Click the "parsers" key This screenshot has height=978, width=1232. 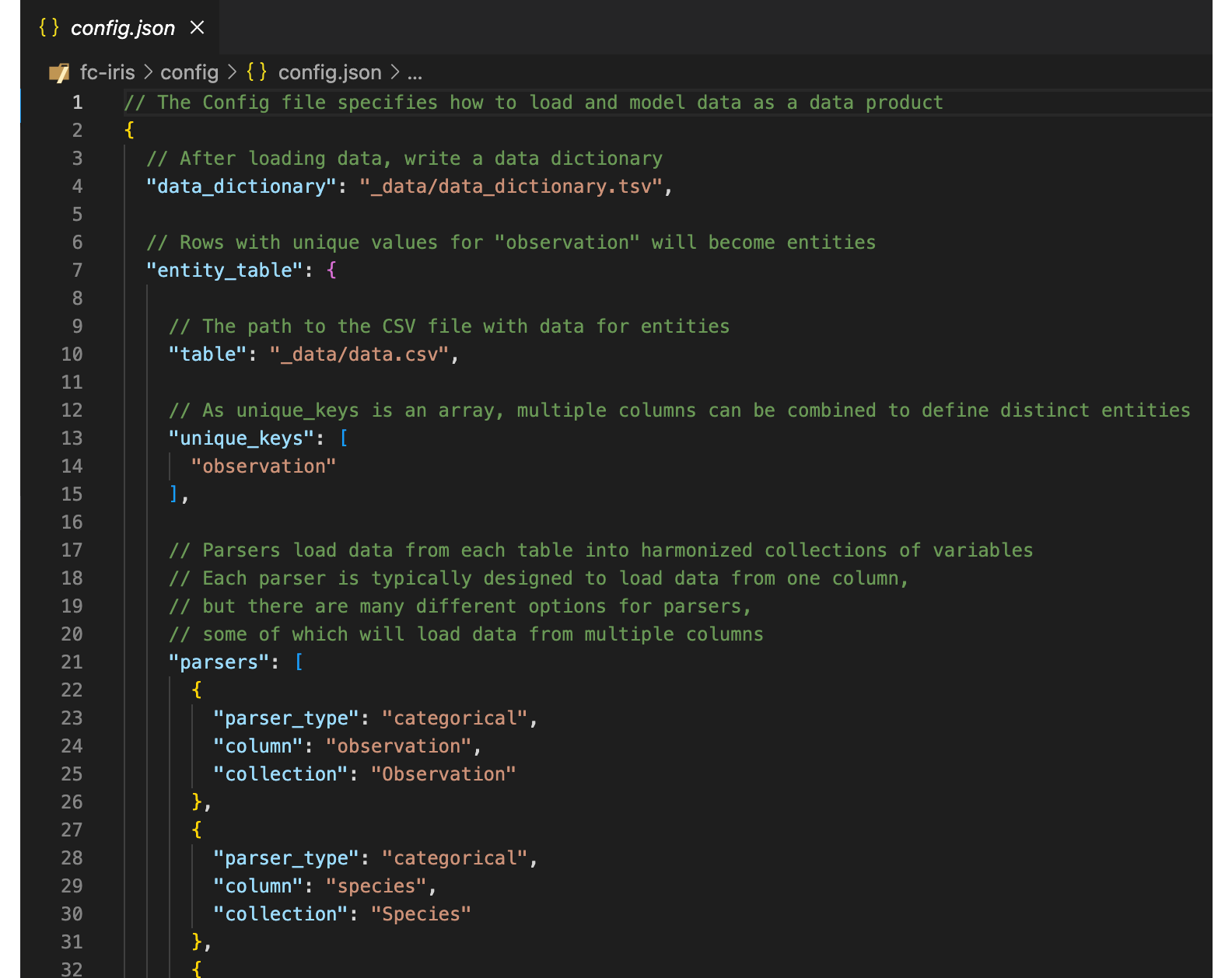tap(219, 662)
